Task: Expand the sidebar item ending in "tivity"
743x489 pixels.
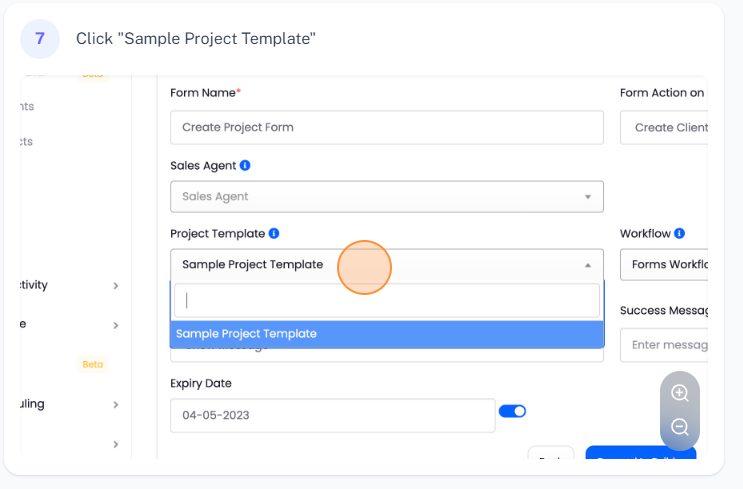Action: click(115, 286)
